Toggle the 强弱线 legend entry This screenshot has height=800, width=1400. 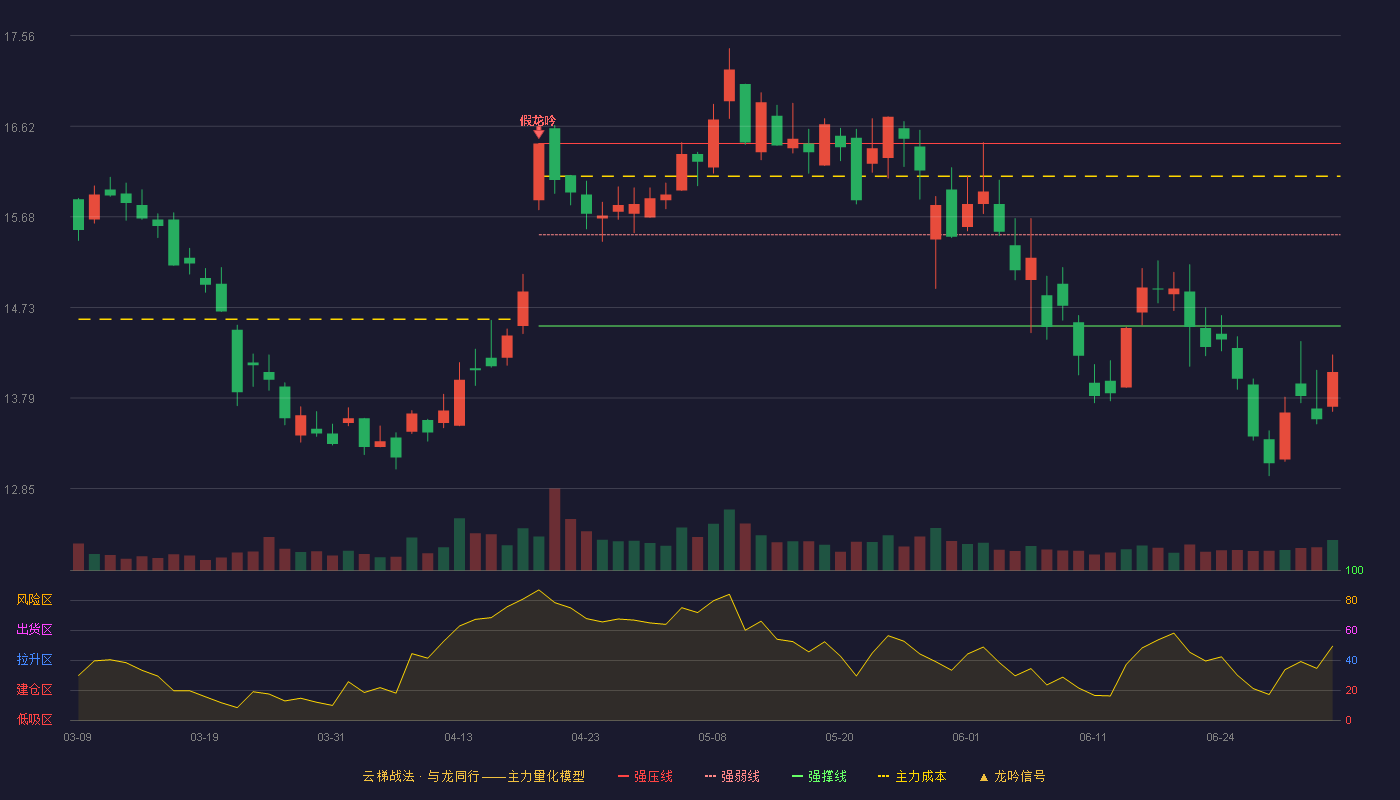coord(732,776)
